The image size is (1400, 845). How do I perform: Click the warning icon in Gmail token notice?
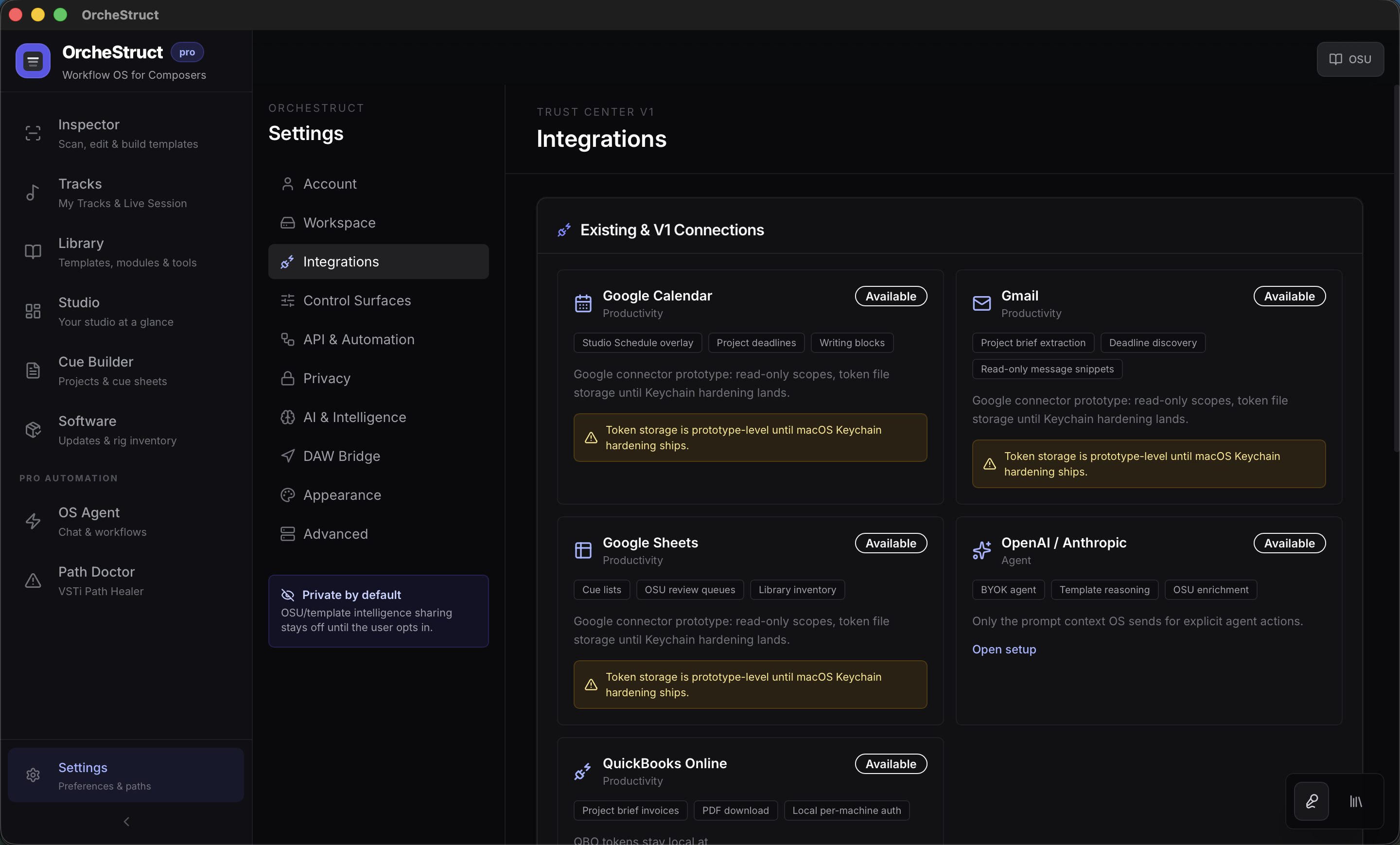point(990,464)
